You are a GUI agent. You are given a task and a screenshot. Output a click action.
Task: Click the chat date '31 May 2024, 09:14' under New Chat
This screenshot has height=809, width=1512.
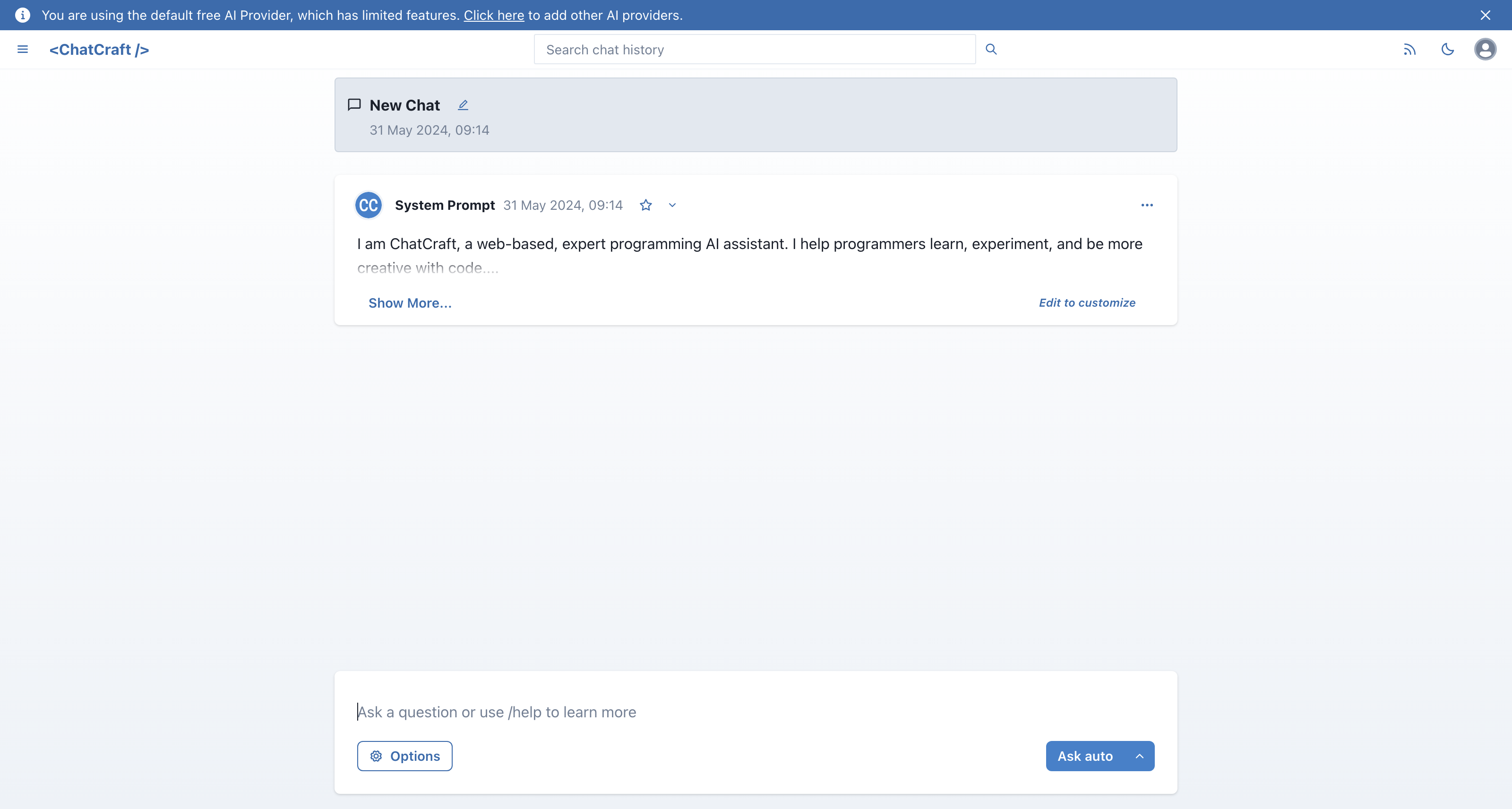pos(429,130)
